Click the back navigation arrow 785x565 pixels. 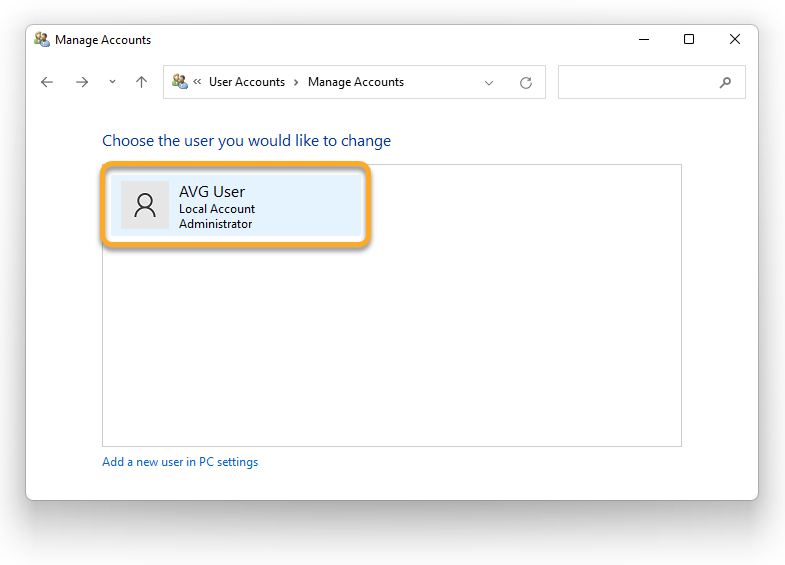coord(47,83)
